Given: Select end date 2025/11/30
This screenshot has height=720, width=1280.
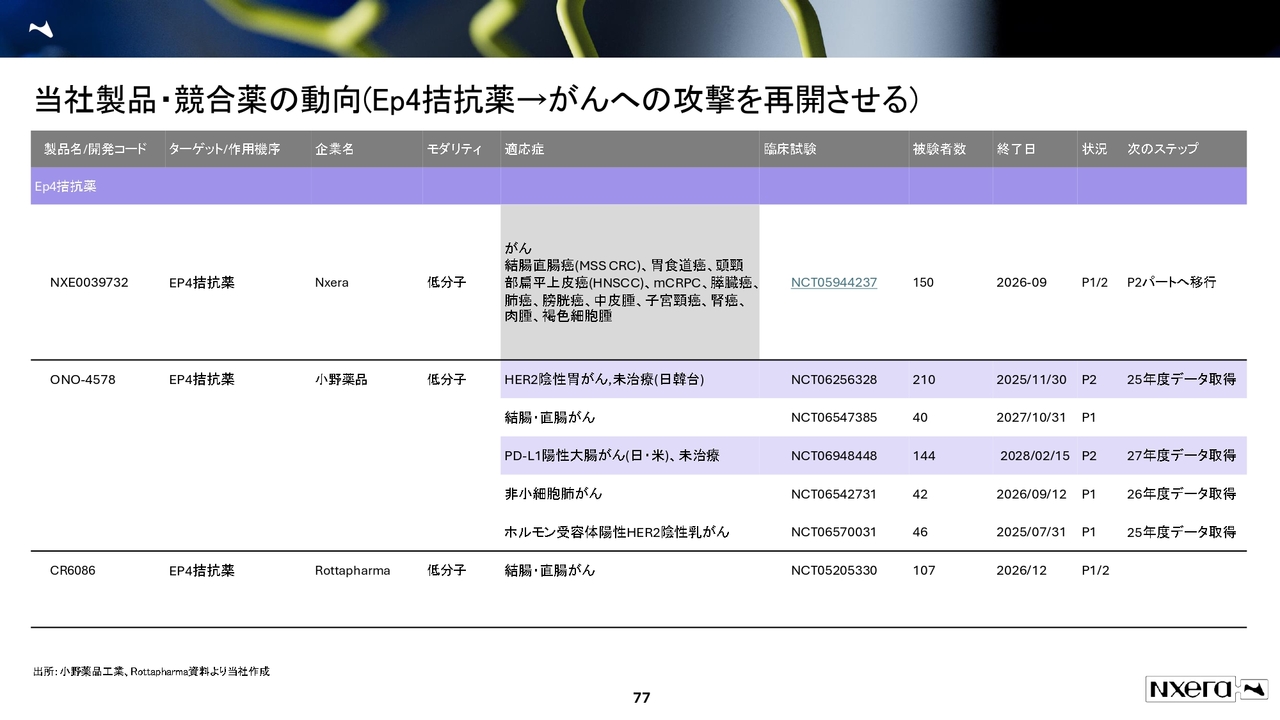Looking at the screenshot, I should click(1031, 379).
